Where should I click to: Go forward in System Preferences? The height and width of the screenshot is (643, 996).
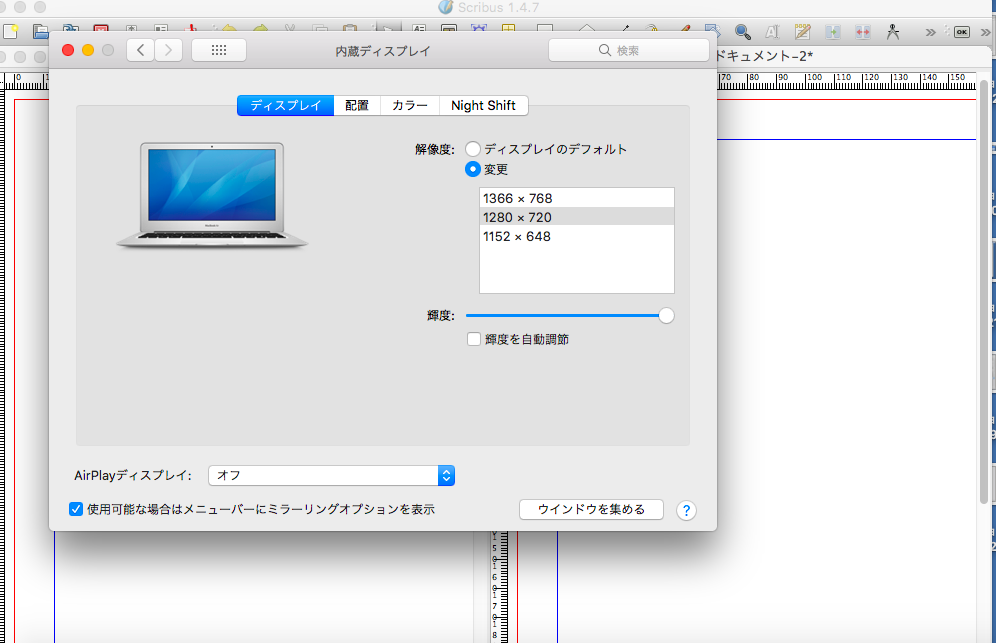pyautogui.click(x=168, y=50)
